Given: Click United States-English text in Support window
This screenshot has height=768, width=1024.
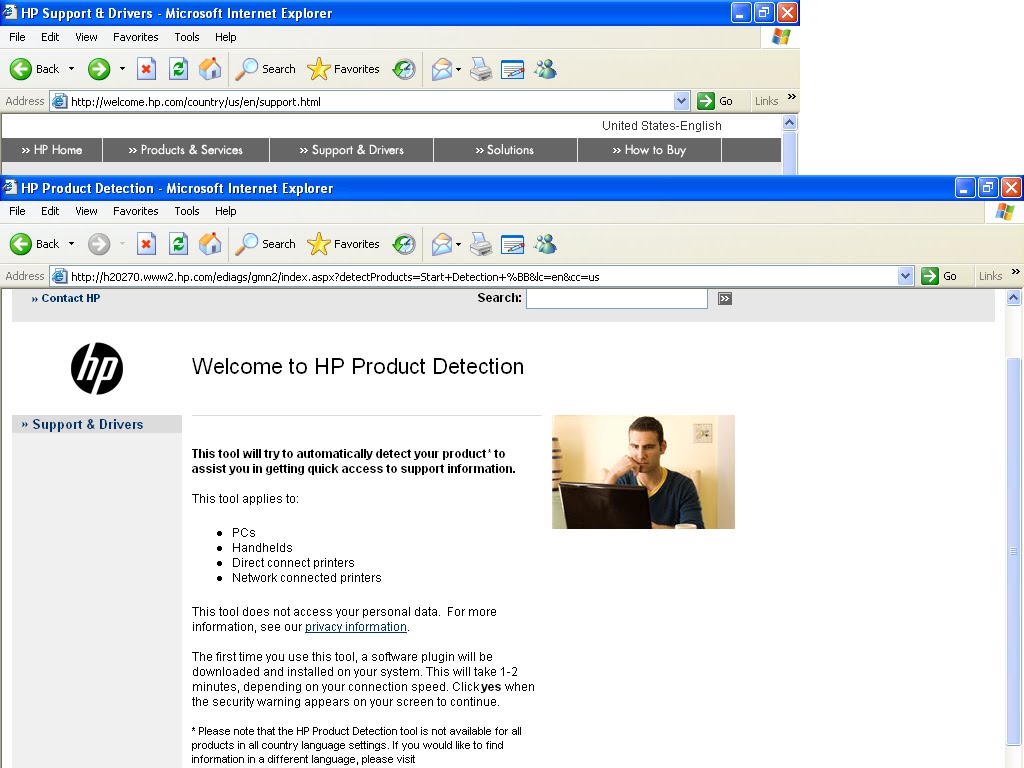Looking at the screenshot, I should (x=662, y=125).
